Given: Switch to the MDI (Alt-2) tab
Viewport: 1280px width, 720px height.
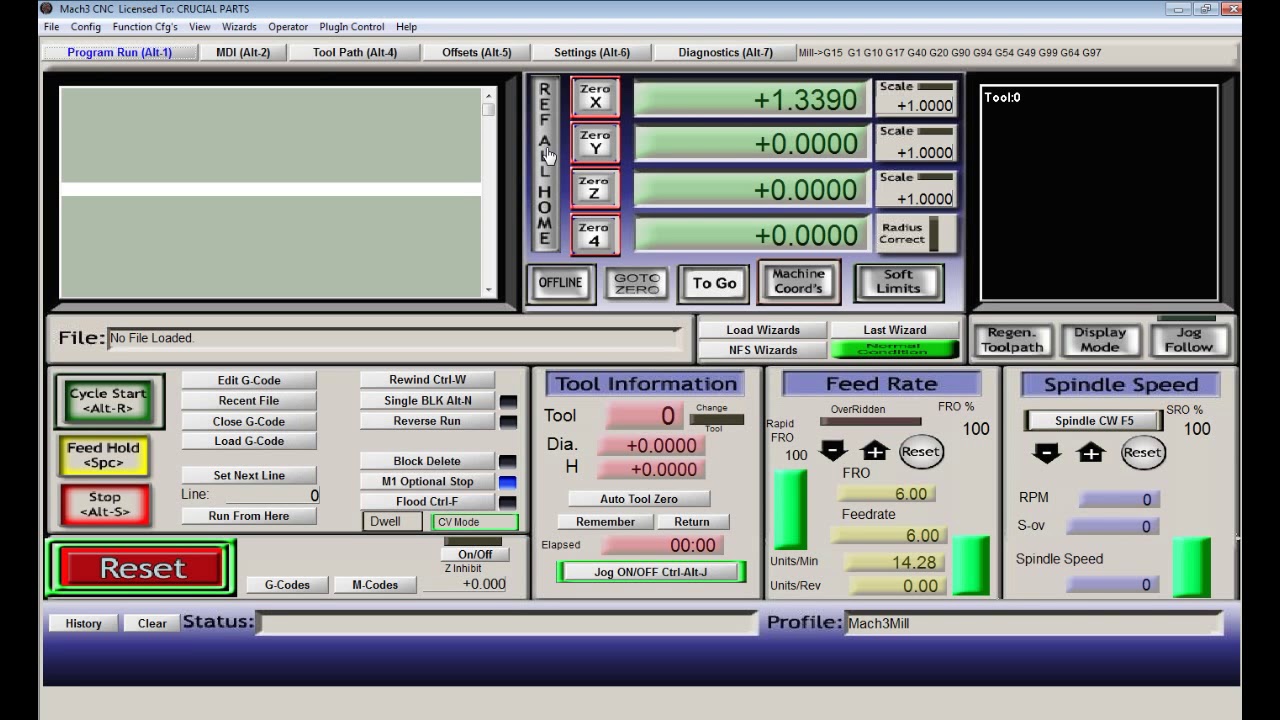Looking at the screenshot, I should click(x=243, y=52).
